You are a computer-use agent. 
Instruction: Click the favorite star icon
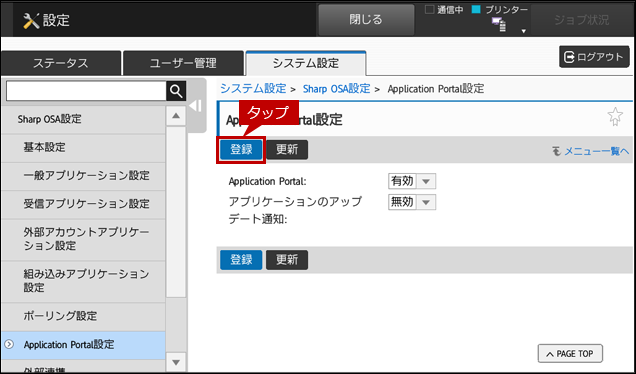[x=615, y=117]
